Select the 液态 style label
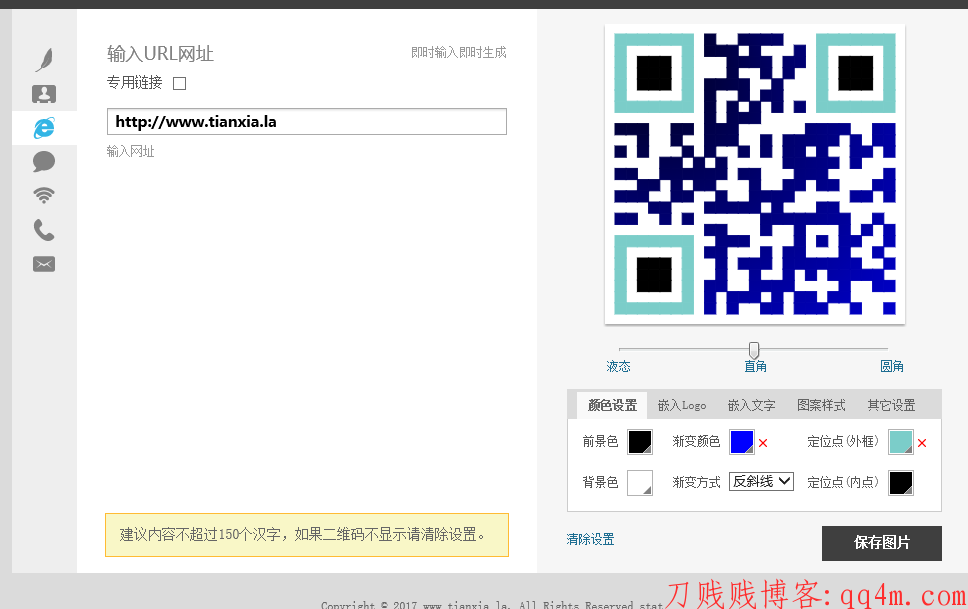 click(619, 366)
